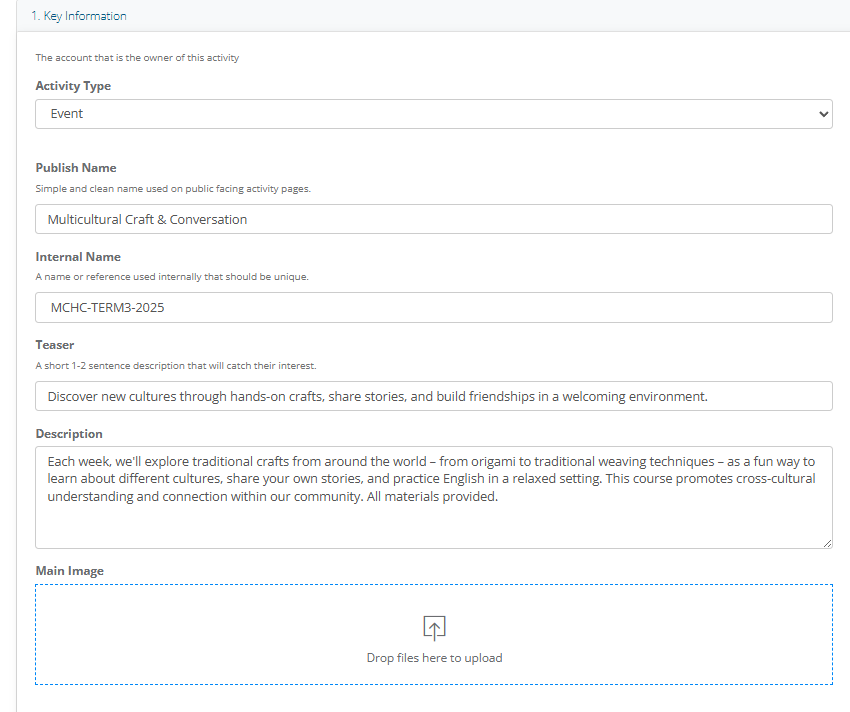Click the upload arrow icon
This screenshot has height=712, width=850.
(434, 628)
